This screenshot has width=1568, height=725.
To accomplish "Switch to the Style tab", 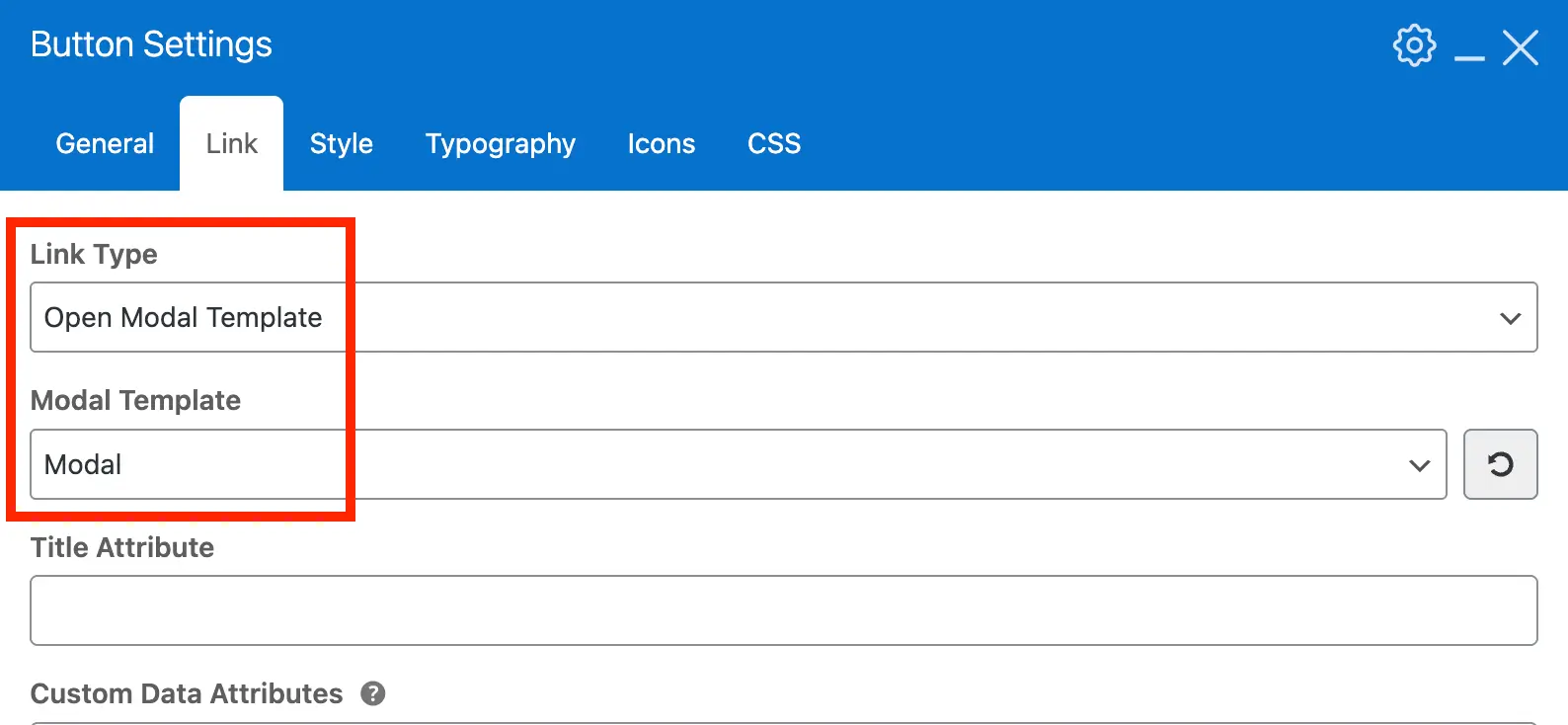I will (341, 143).
